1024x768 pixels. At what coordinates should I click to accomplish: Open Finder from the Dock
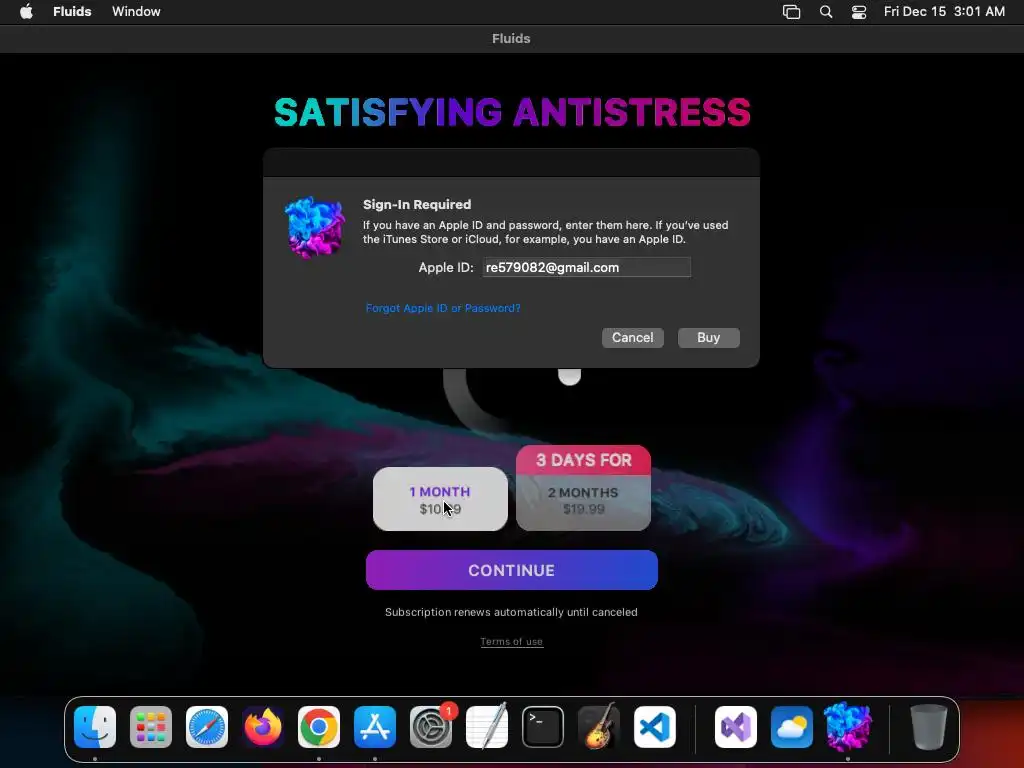point(95,727)
